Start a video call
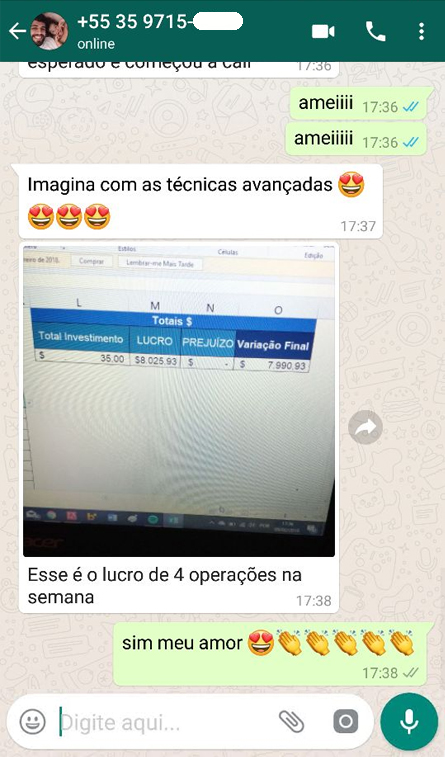Screen dimensions: 445x757 [x=323, y=32]
